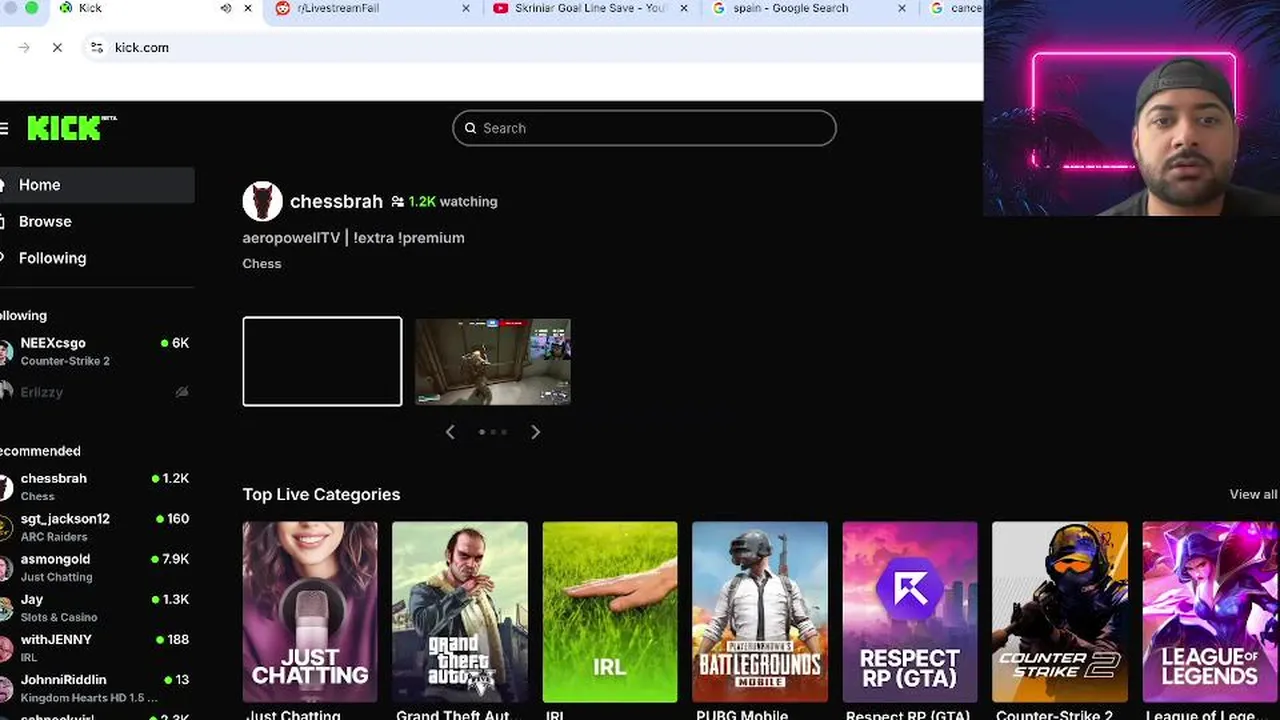Open League of Legends category card
The width and height of the screenshot is (1280, 720).
1210,612
